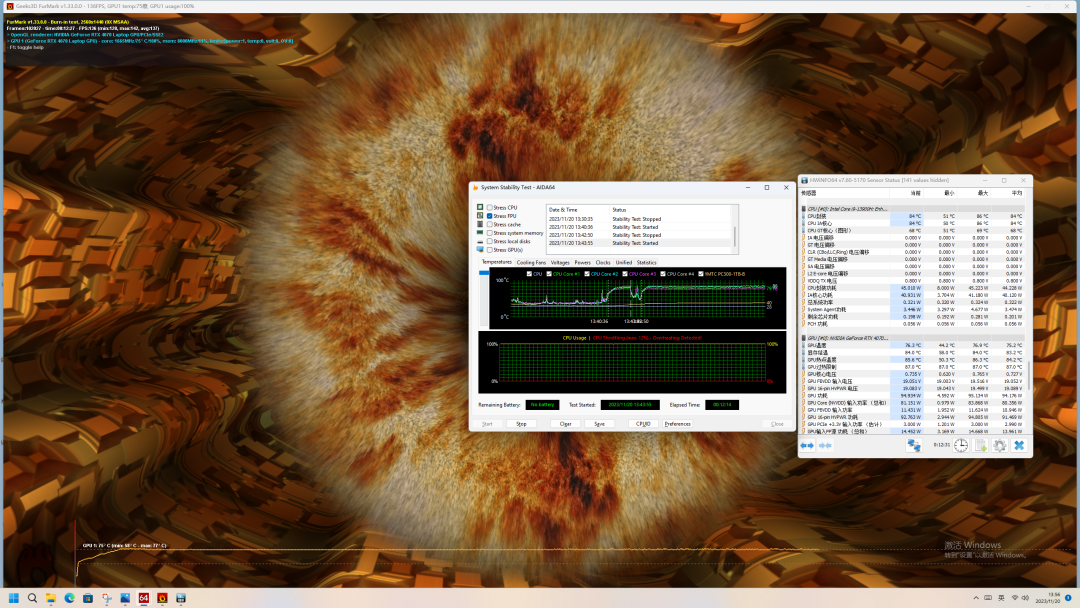Click HWiNFO log file with plus icon
The width and height of the screenshot is (1080, 608).
coord(980,445)
